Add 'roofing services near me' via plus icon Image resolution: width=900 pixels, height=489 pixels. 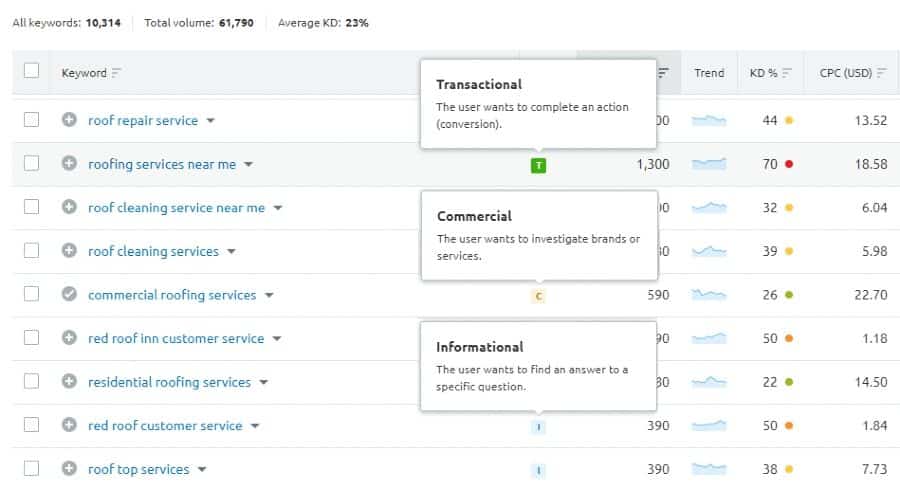tap(69, 164)
